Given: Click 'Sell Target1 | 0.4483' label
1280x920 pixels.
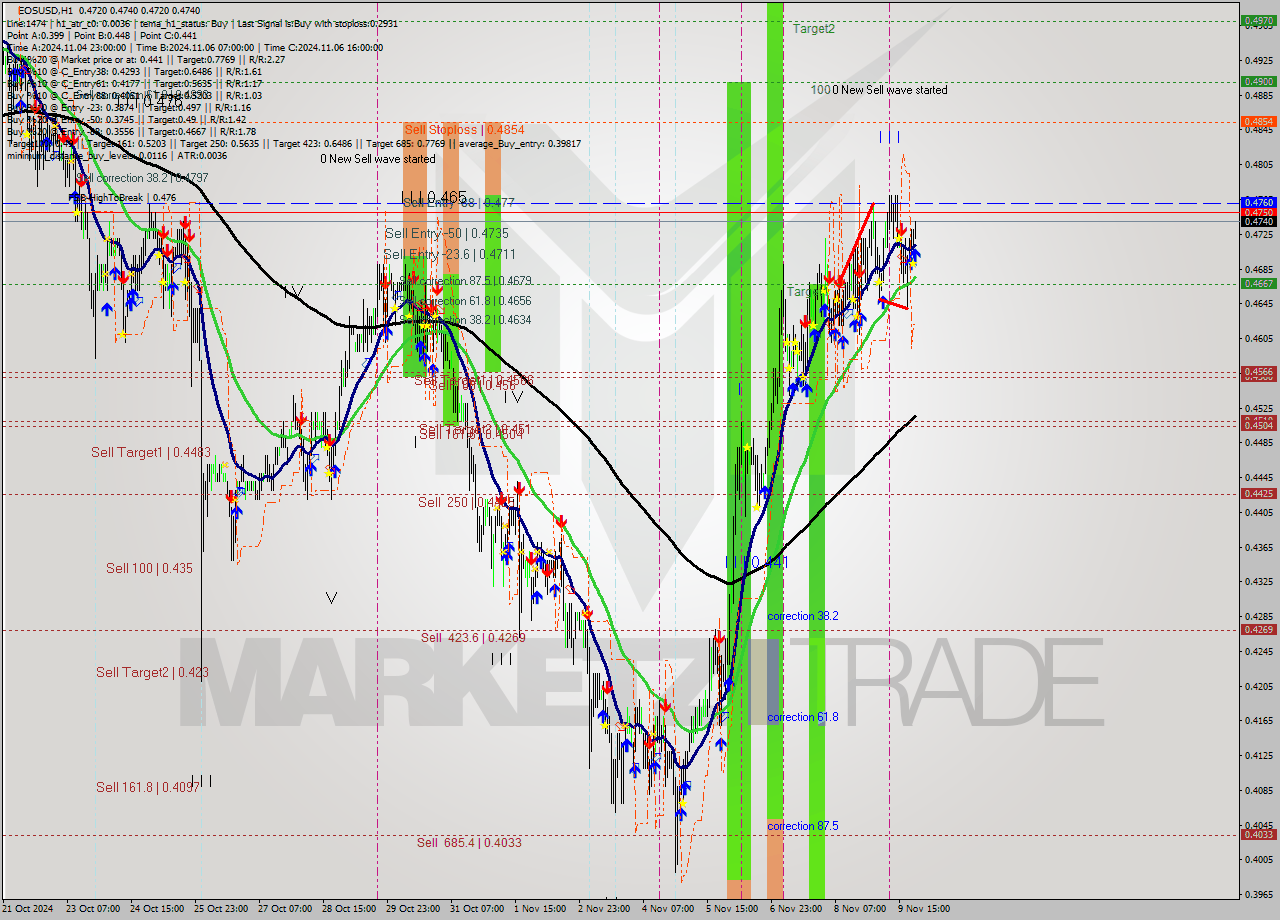Looking at the screenshot, I should pos(151,453).
